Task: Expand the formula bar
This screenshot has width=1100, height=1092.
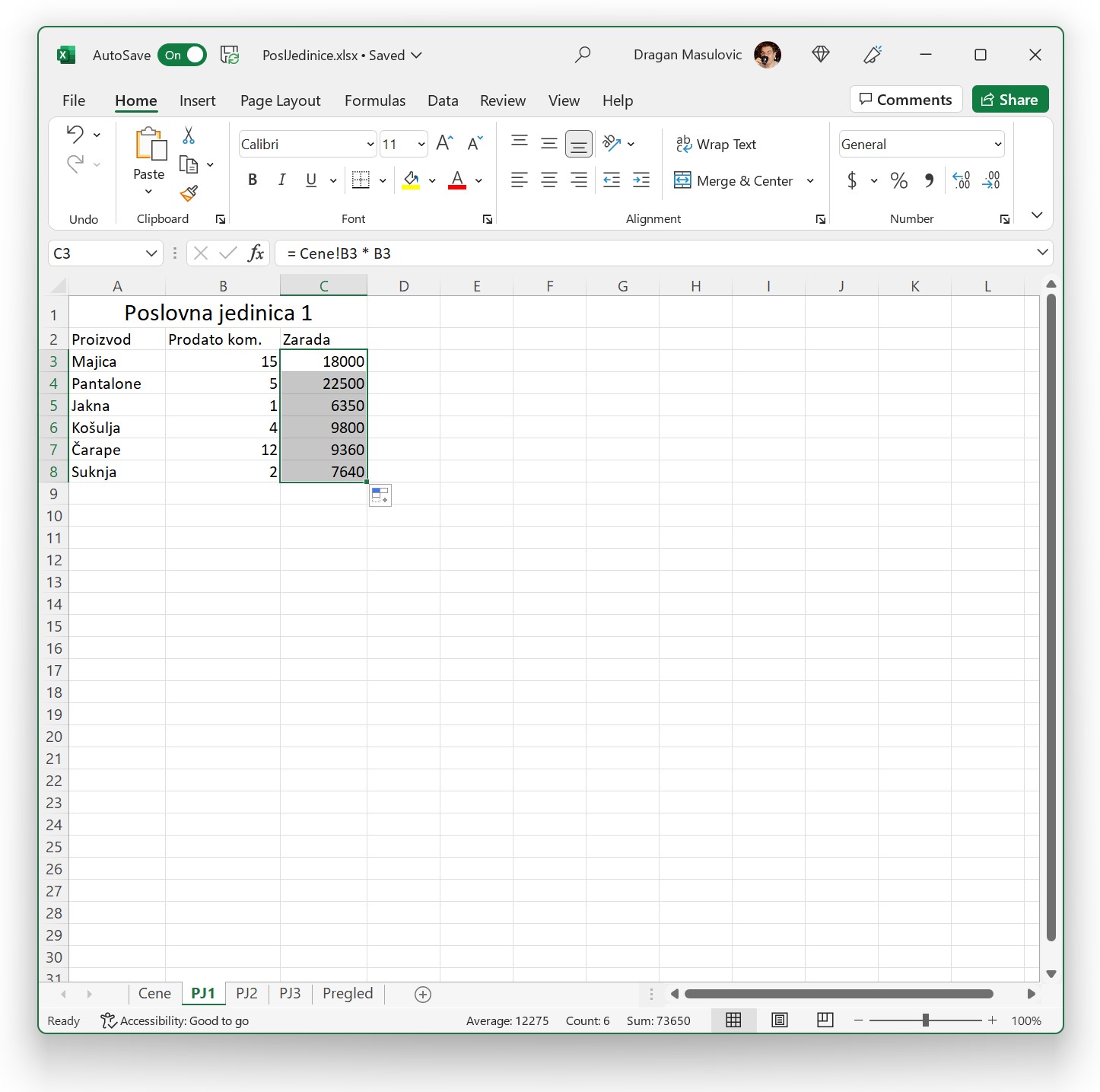Action: click(1042, 252)
